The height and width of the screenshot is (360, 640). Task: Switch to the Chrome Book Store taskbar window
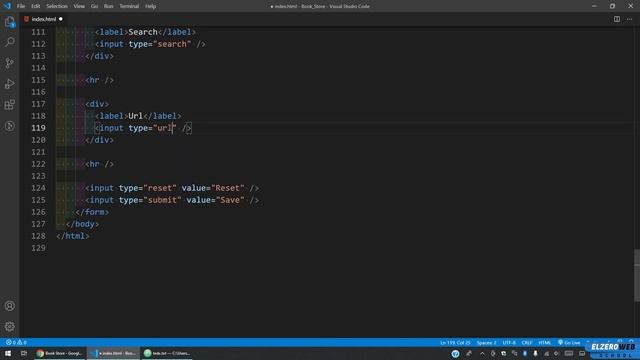(x=60, y=353)
